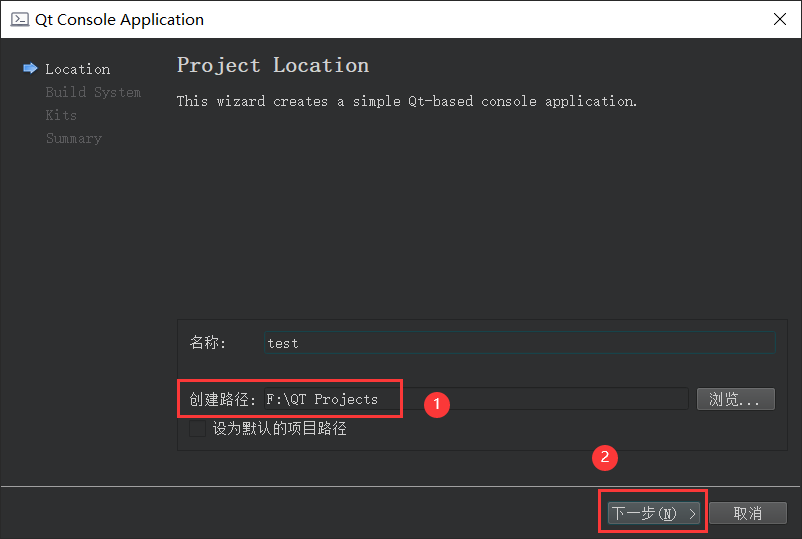Click the Qt Console Application title icon

[20, 19]
